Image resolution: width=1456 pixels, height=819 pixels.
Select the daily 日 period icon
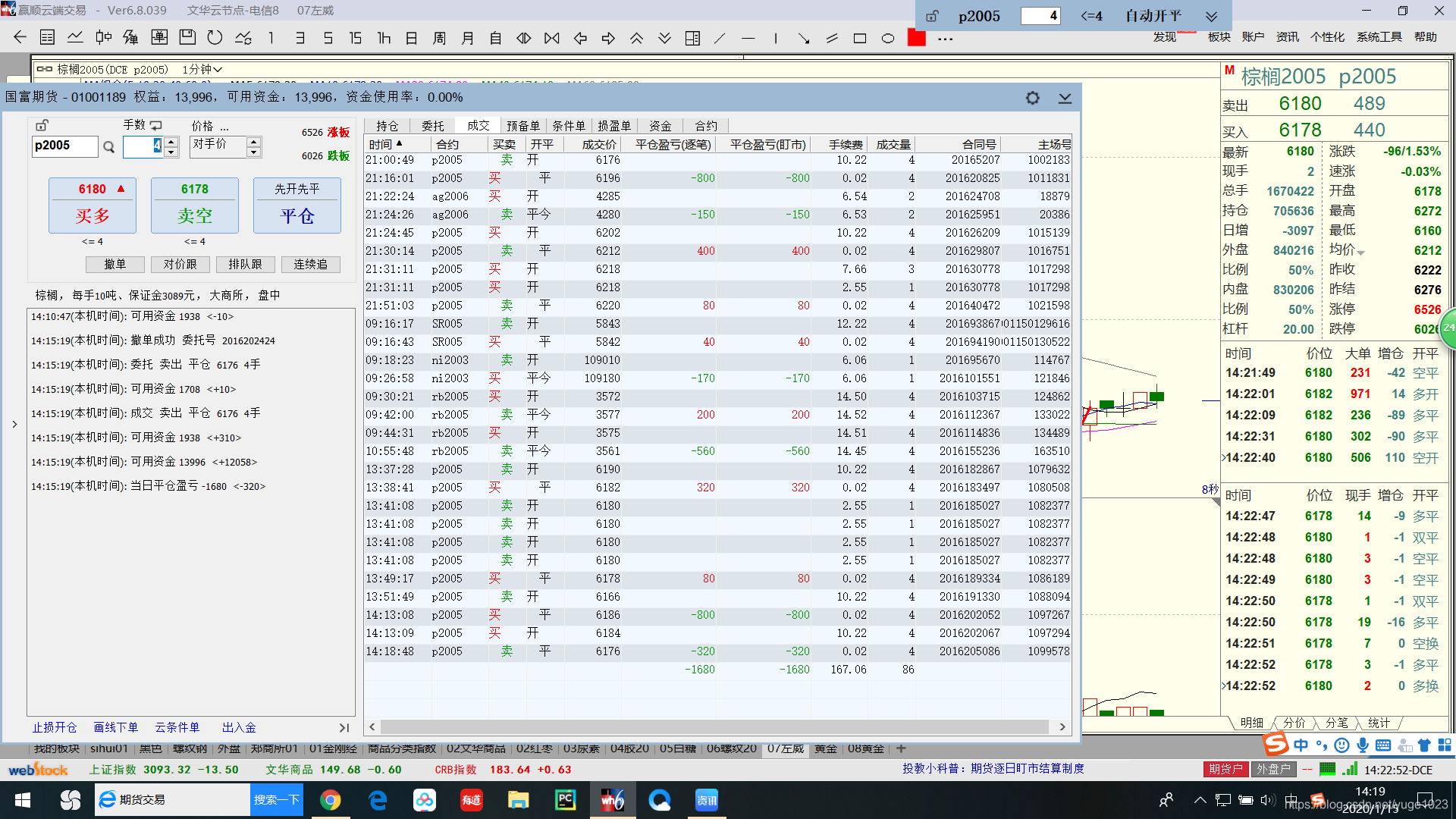pos(412,37)
